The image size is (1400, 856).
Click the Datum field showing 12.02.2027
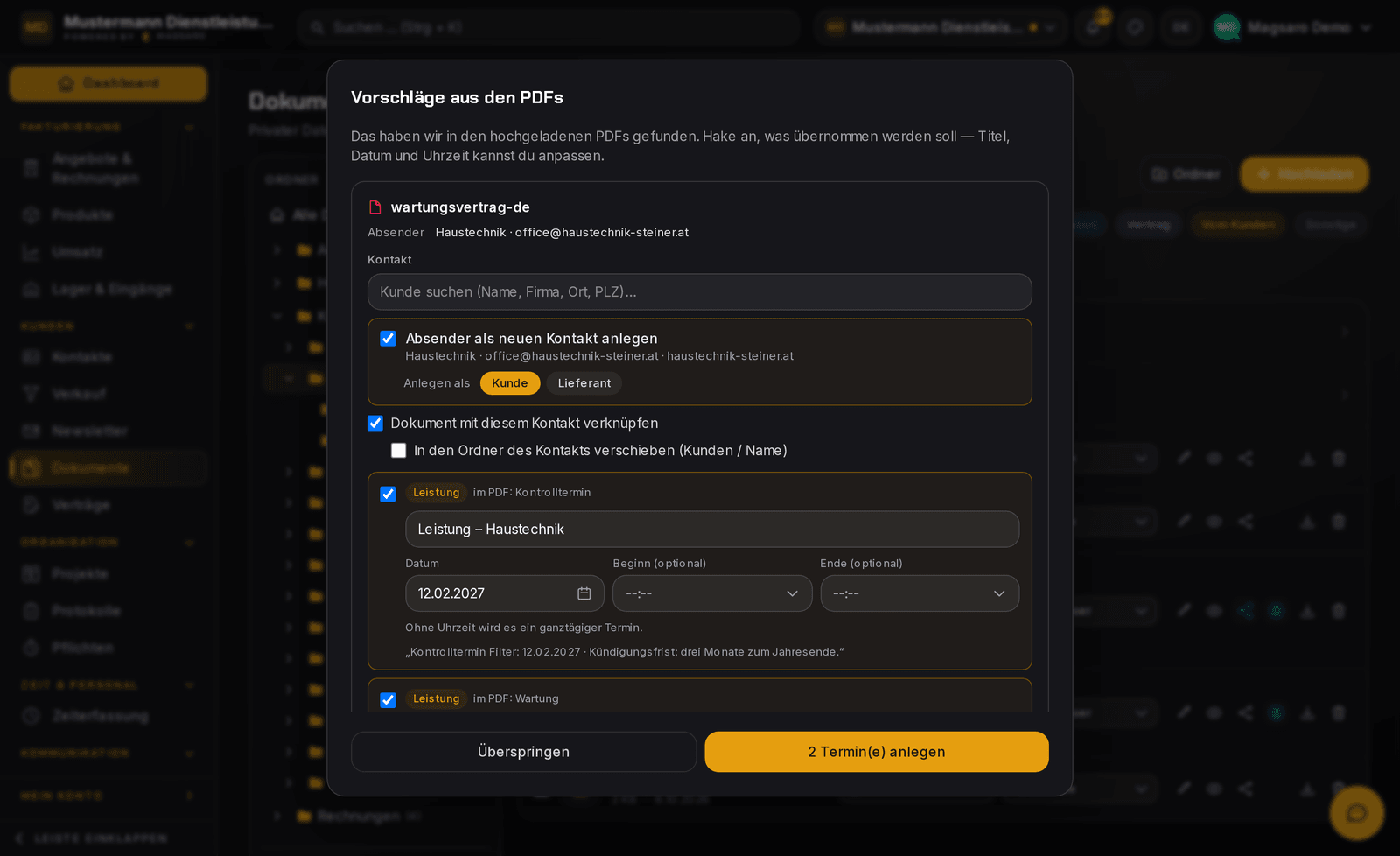[505, 593]
